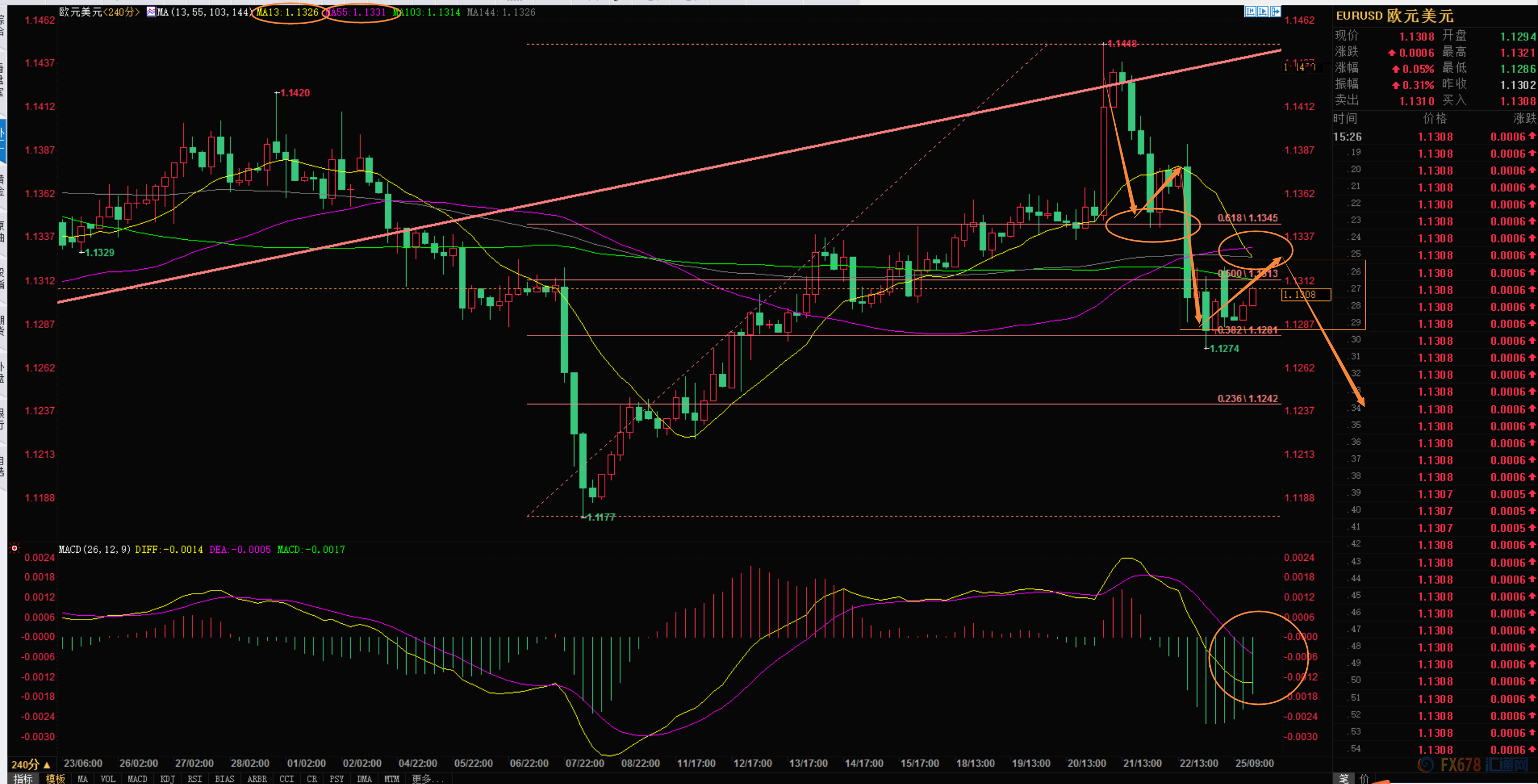The height and width of the screenshot is (784, 1538).
Task: Select the KDJ indicator
Action: pos(167,779)
